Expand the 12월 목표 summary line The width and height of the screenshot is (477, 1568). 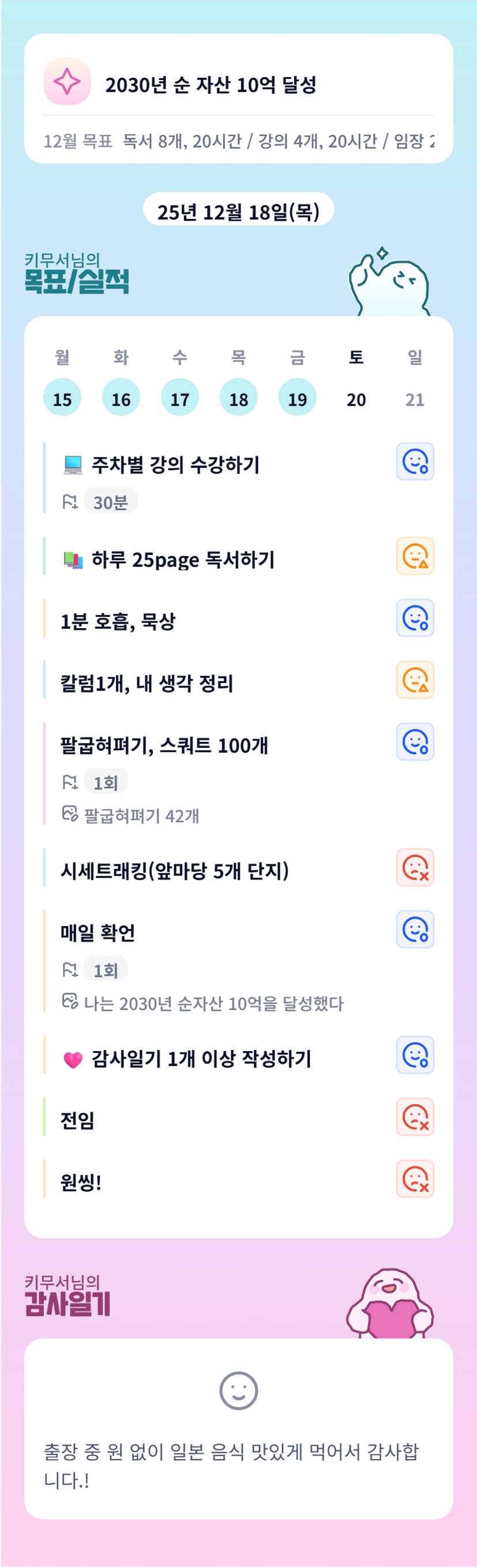coord(238,141)
